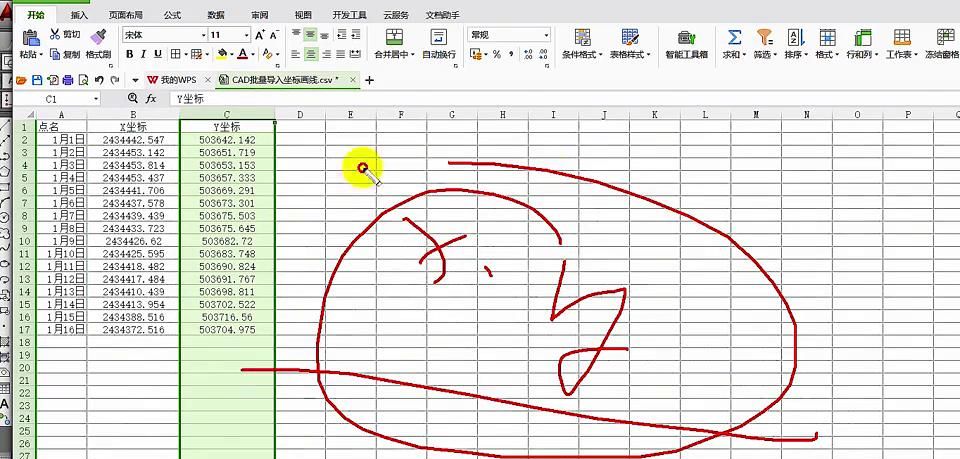Toggle horizontal center alignment

click(311, 54)
